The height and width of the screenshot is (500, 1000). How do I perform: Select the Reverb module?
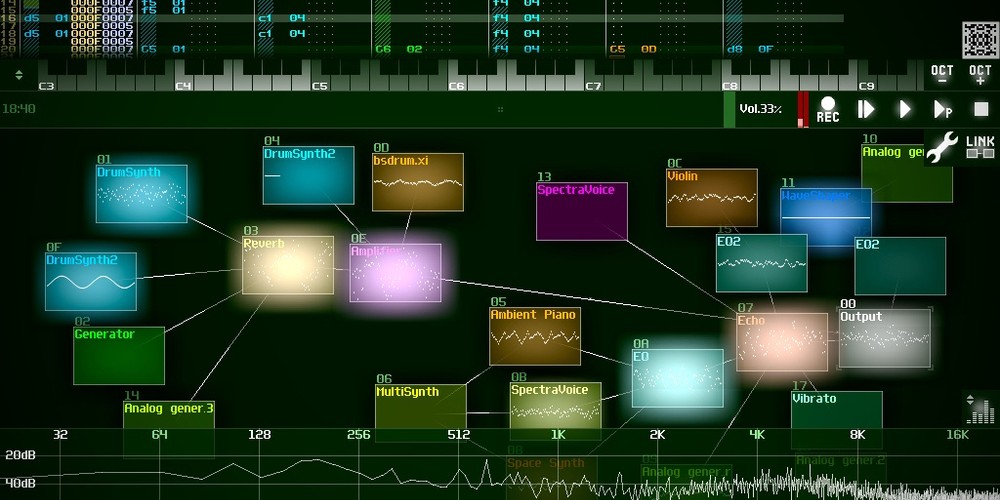coord(288,265)
